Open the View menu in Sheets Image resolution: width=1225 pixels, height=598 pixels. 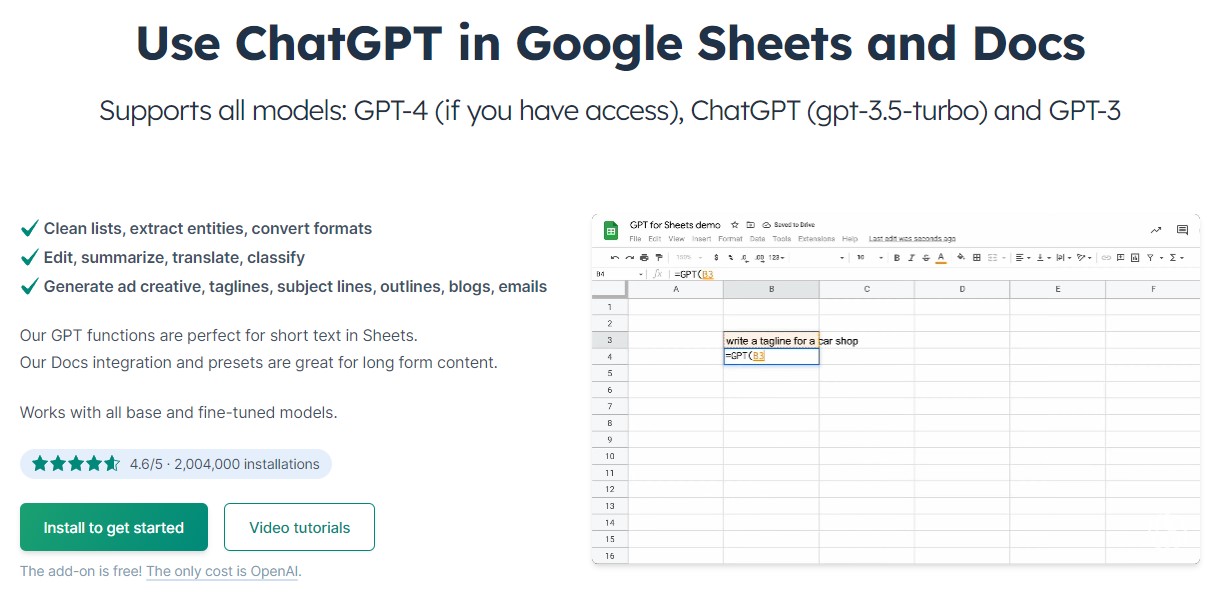[676, 239]
